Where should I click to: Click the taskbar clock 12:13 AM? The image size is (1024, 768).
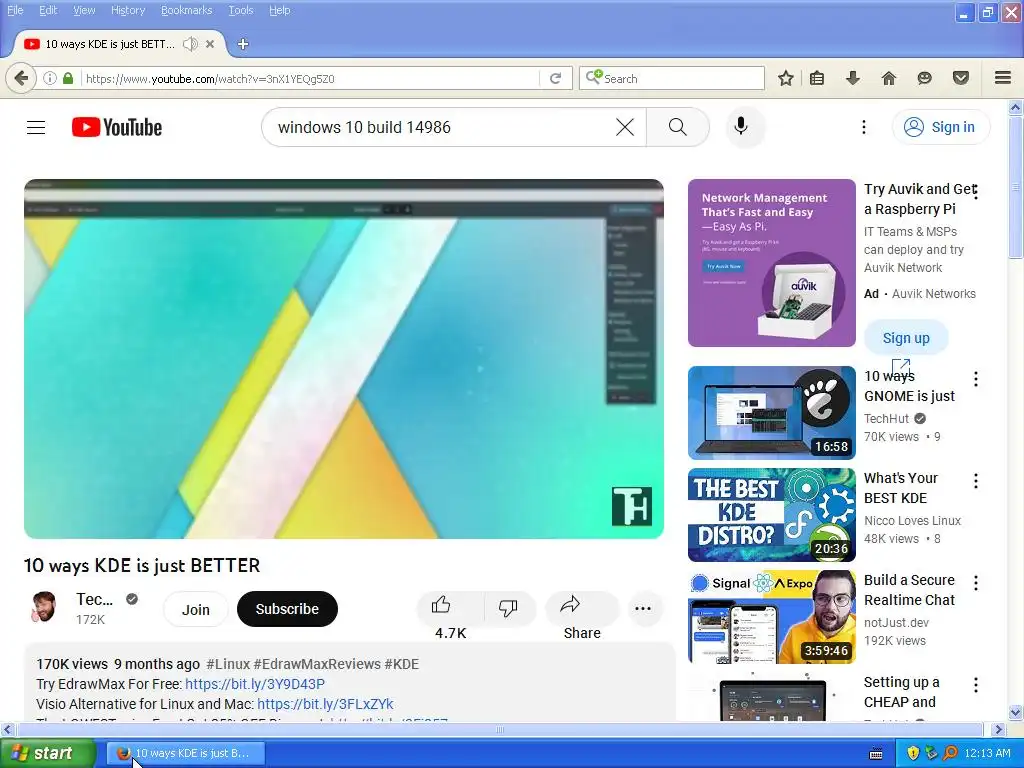(x=987, y=753)
